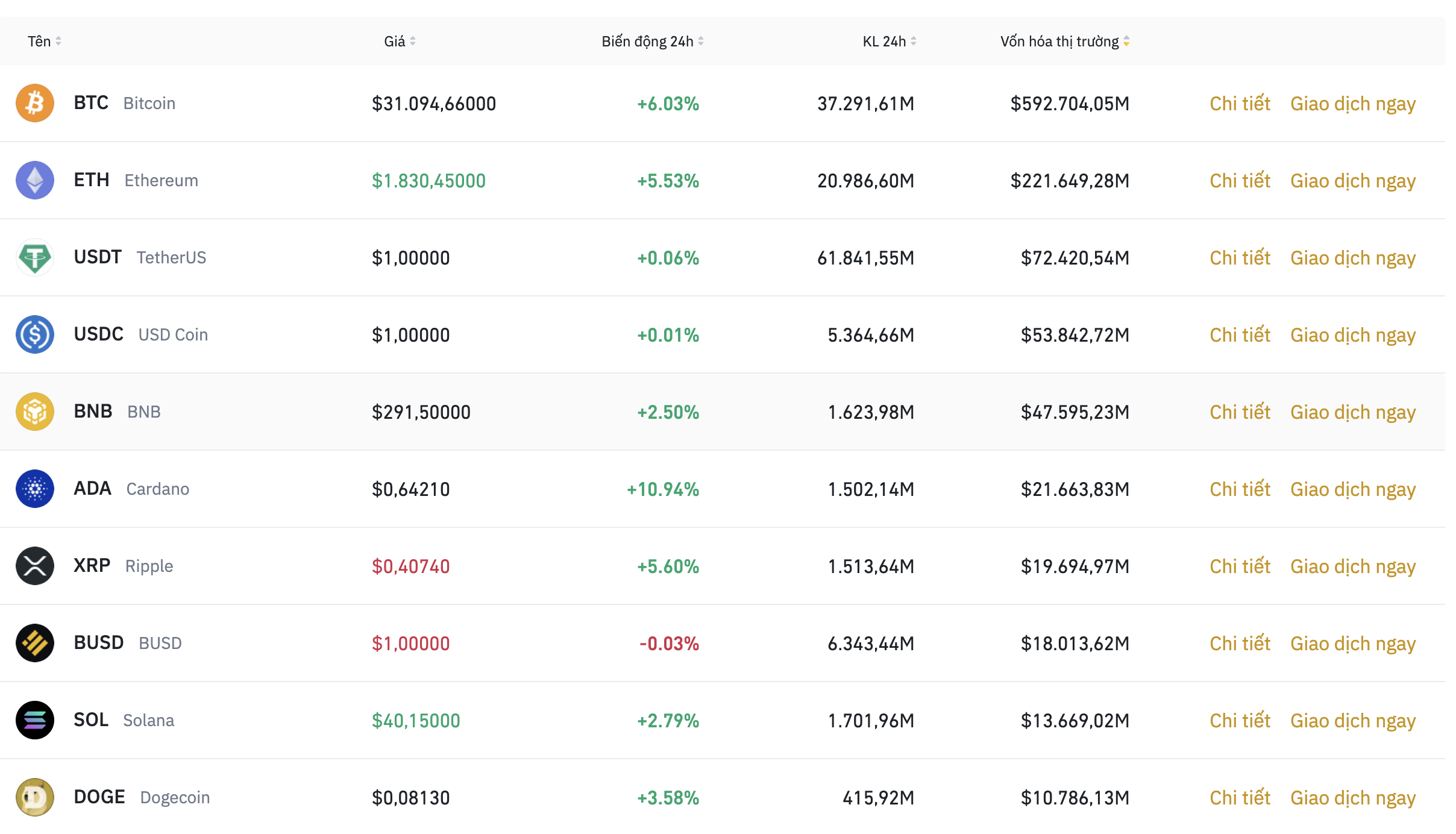The image size is (1456, 834).
Task: Click the Dogecoin name label
Action: click(175, 797)
